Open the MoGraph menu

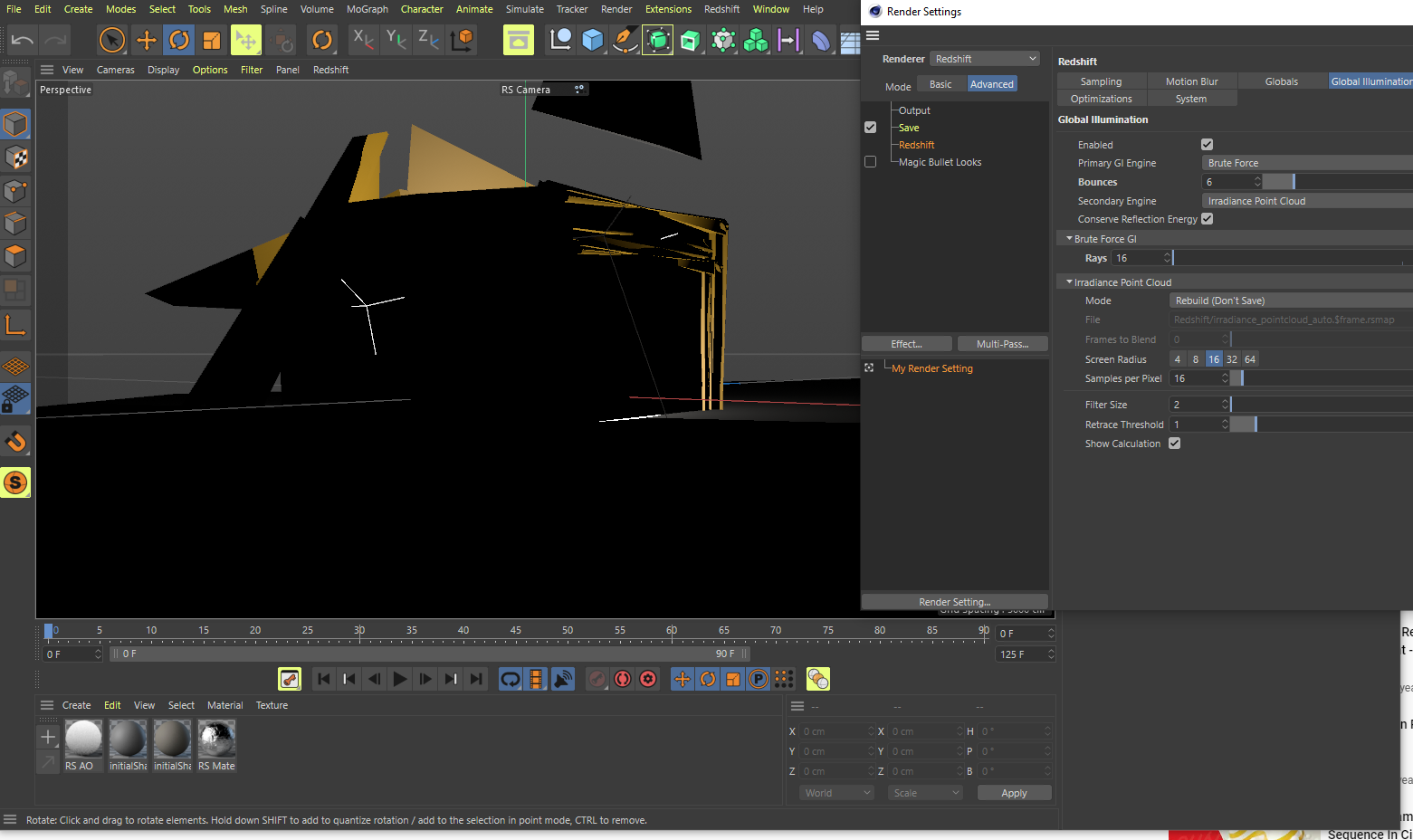tap(367, 9)
